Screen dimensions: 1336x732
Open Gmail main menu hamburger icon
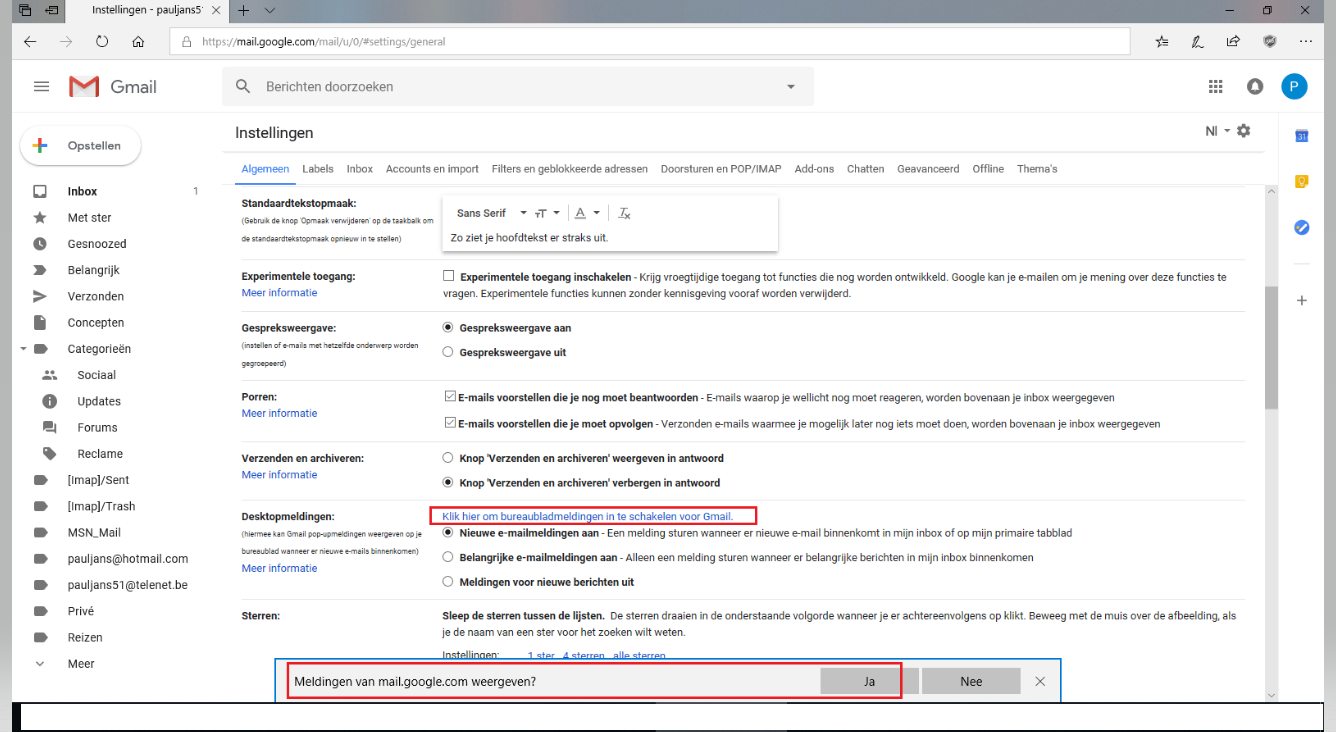pyautogui.click(x=41, y=87)
